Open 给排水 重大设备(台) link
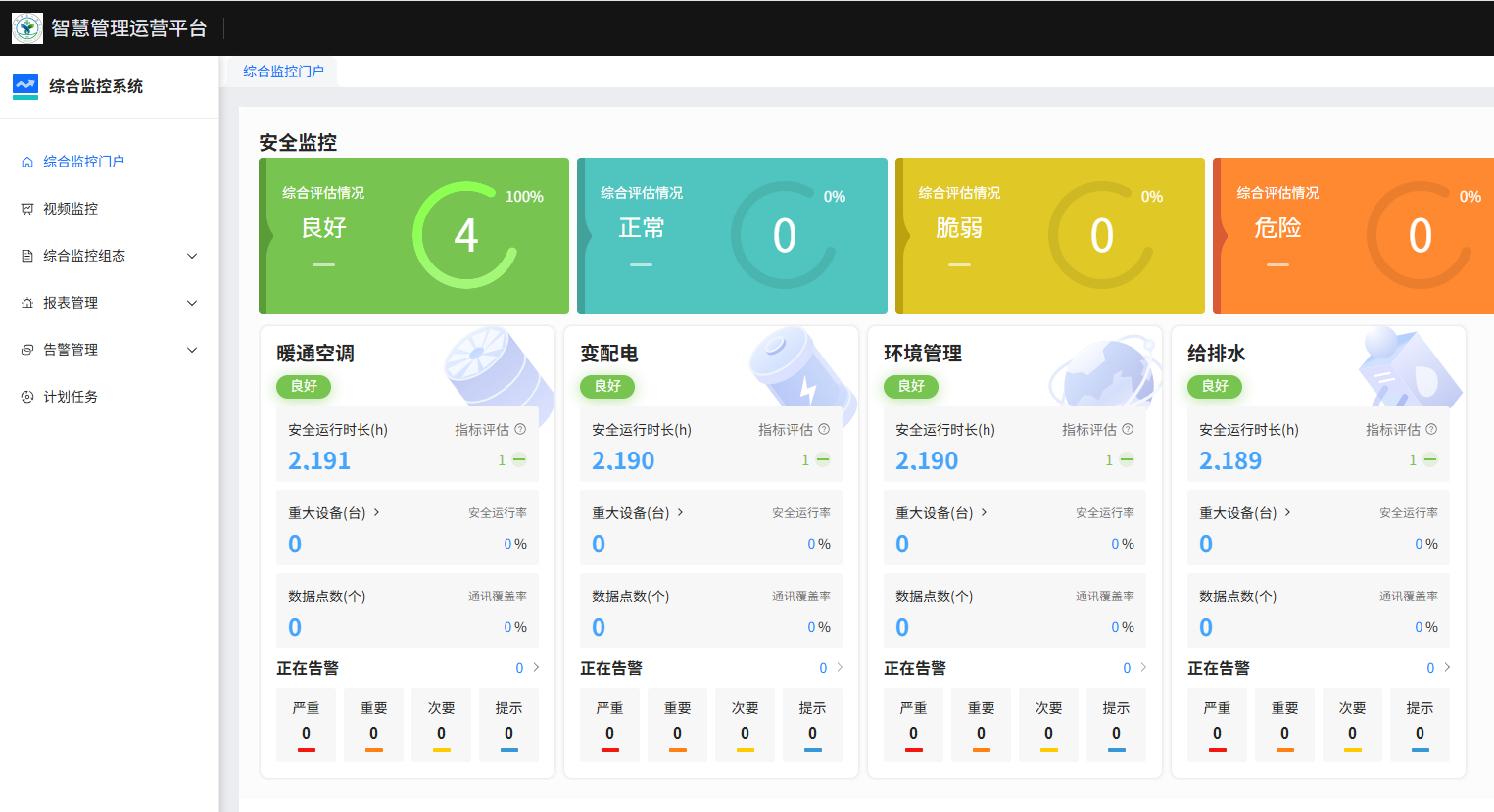The width and height of the screenshot is (1494, 812). [x=1245, y=513]
